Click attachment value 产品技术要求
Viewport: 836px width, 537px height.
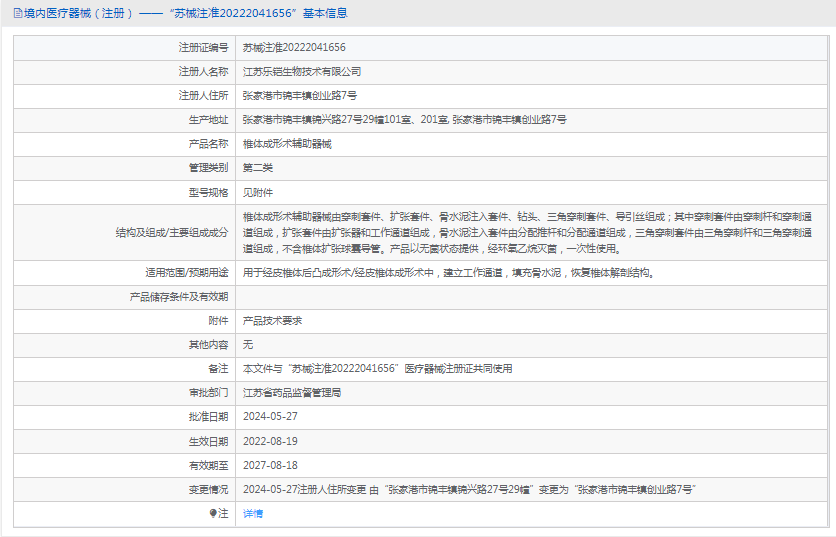coord(272,320)
